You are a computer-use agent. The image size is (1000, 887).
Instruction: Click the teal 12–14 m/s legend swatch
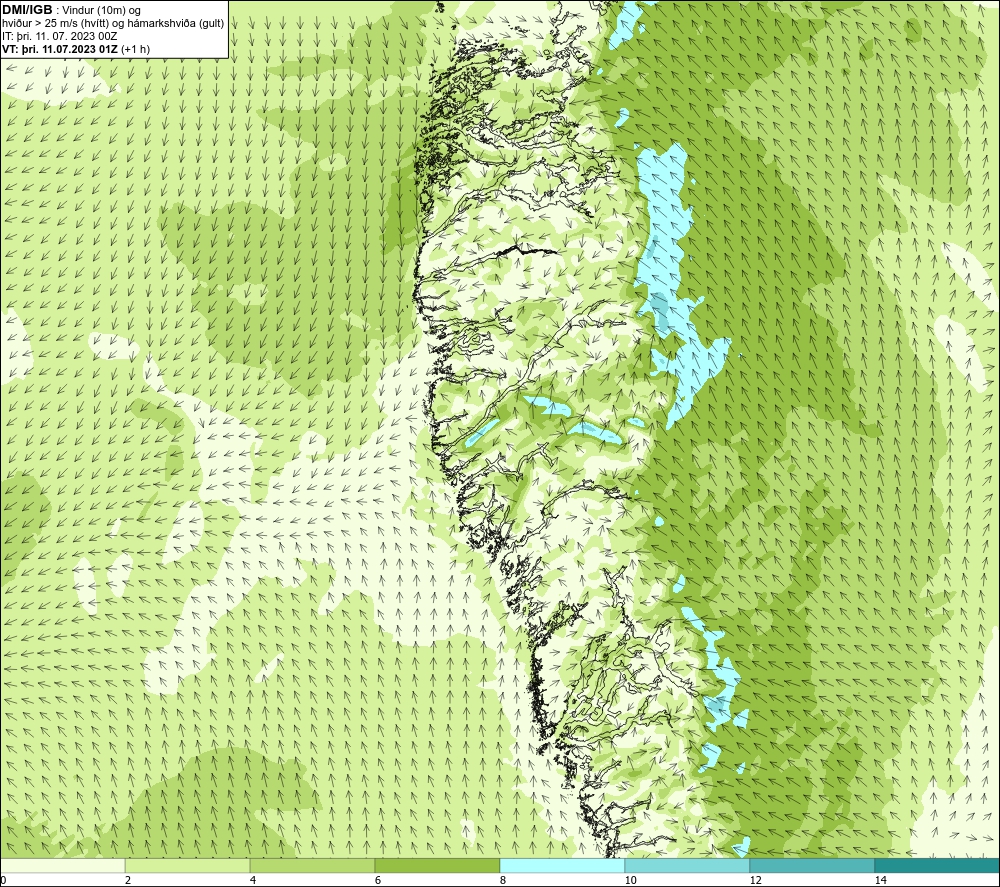pyautogui.click(x=812, y=865)
